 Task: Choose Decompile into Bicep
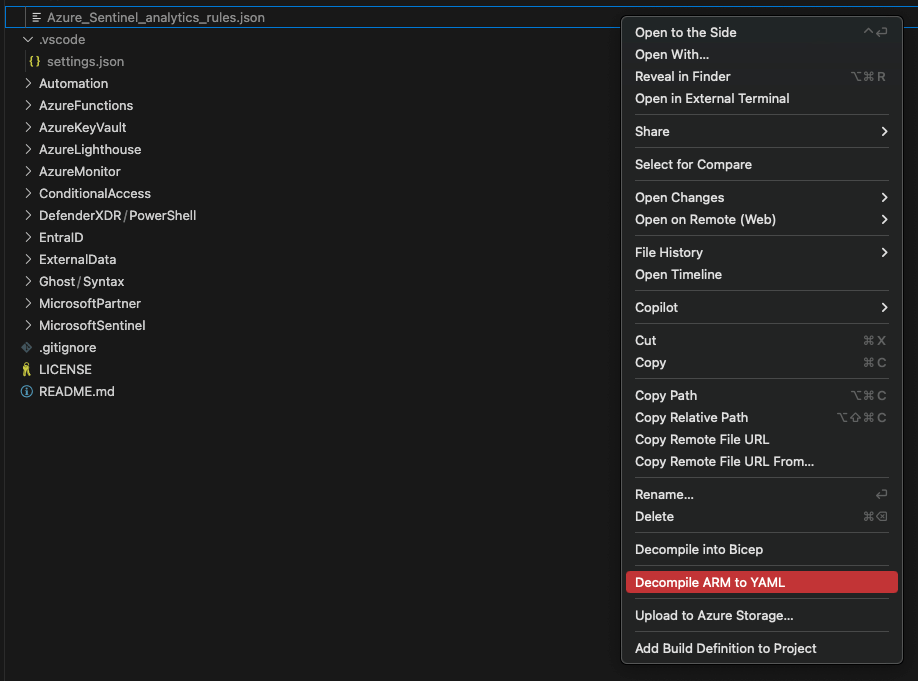[698, 550]
